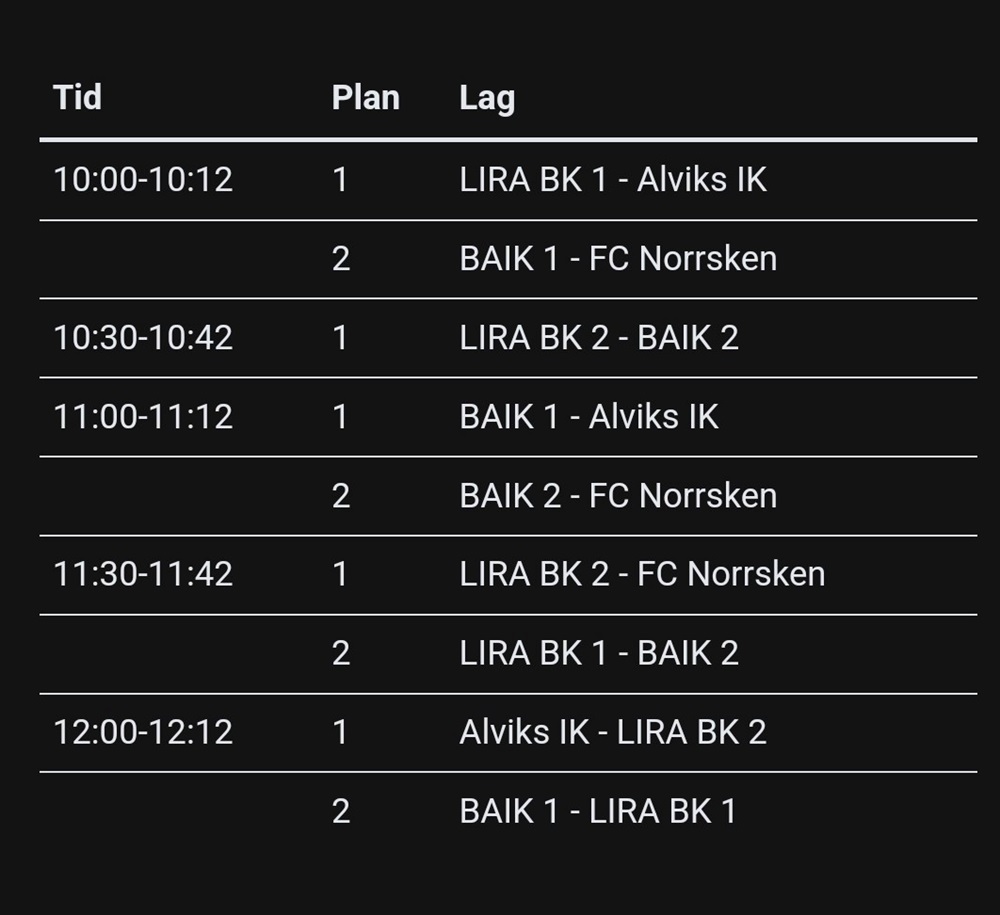Viewport: 1000px width, 915px height.
Task: Click plan number for BAIK 2 - FC Norrsken row
Action: point(340,496)
